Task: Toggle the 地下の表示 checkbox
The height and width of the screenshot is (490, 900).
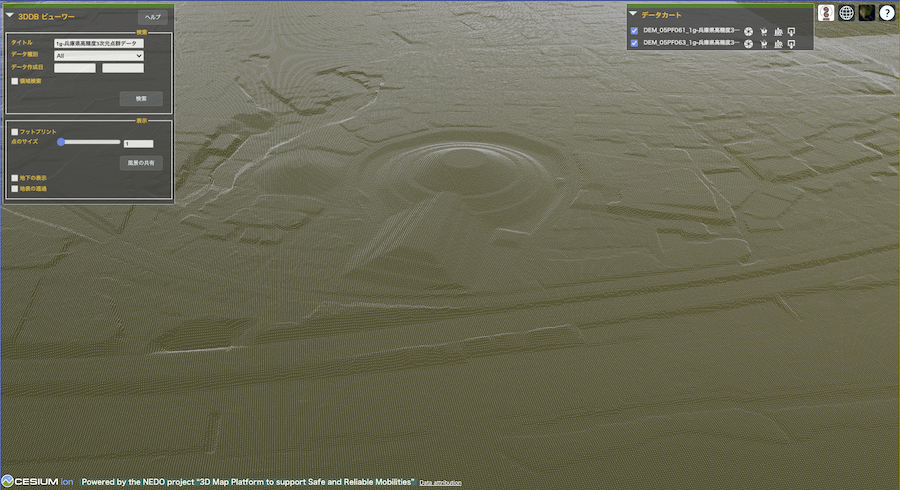Action: tap(14, 177)
